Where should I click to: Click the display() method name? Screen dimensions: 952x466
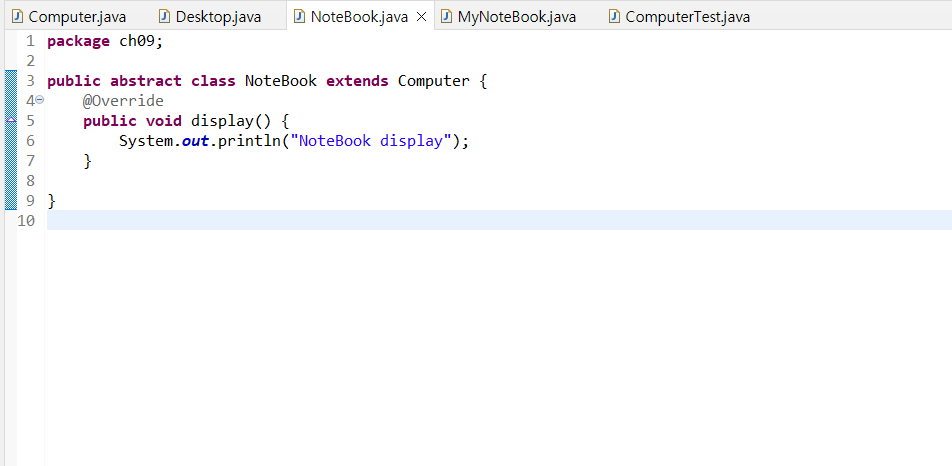click(231, 121)
